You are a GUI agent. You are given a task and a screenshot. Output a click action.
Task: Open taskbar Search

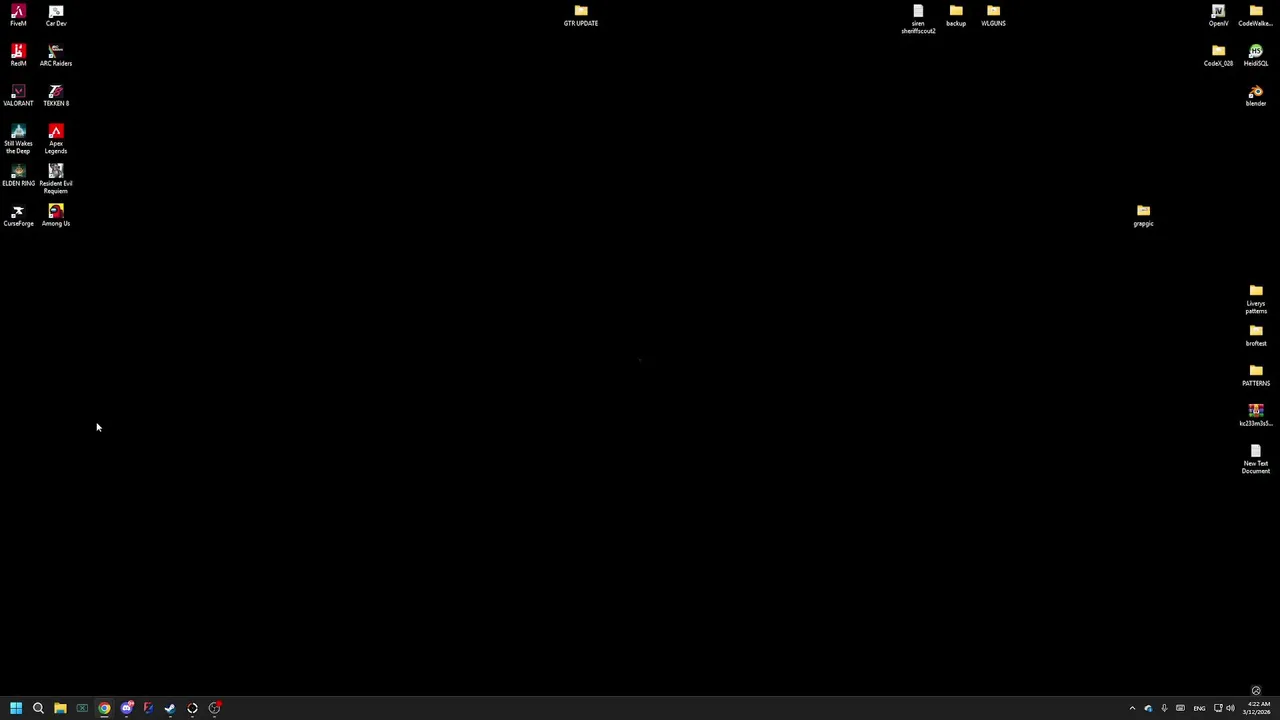[38, 708]
